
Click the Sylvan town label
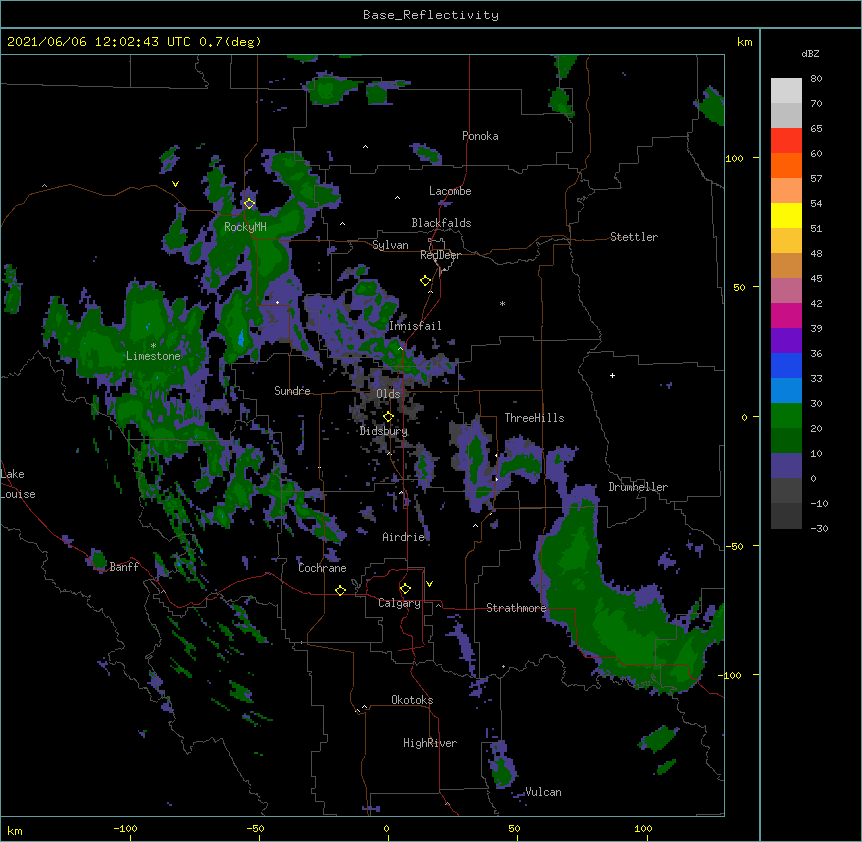pyautogui.click(x=390, y=245)
